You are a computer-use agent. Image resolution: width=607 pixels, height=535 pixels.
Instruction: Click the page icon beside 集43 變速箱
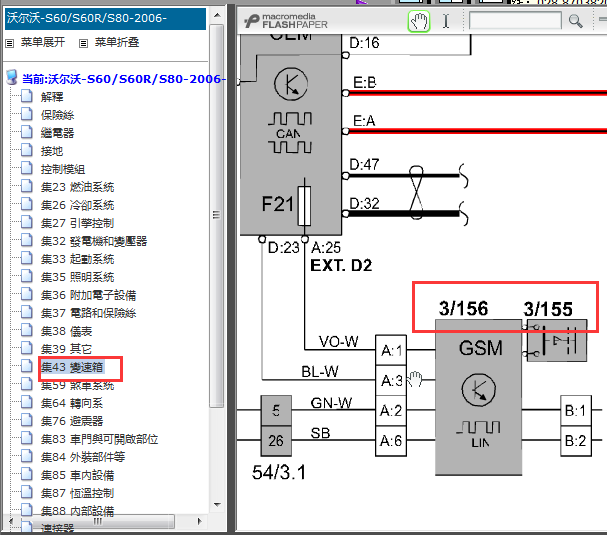click(x=27, y=366)
